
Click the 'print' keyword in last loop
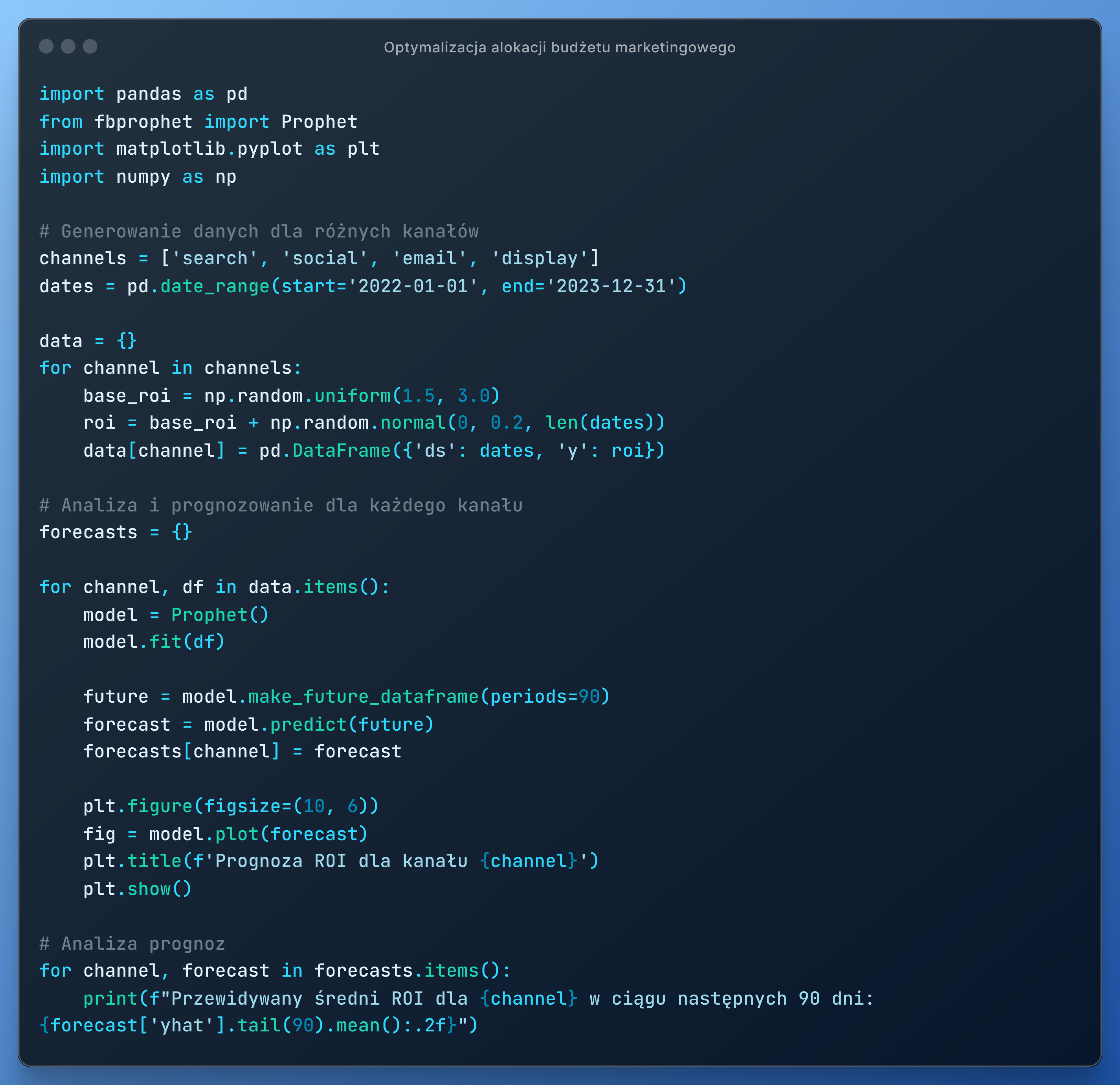pos(110,999)
